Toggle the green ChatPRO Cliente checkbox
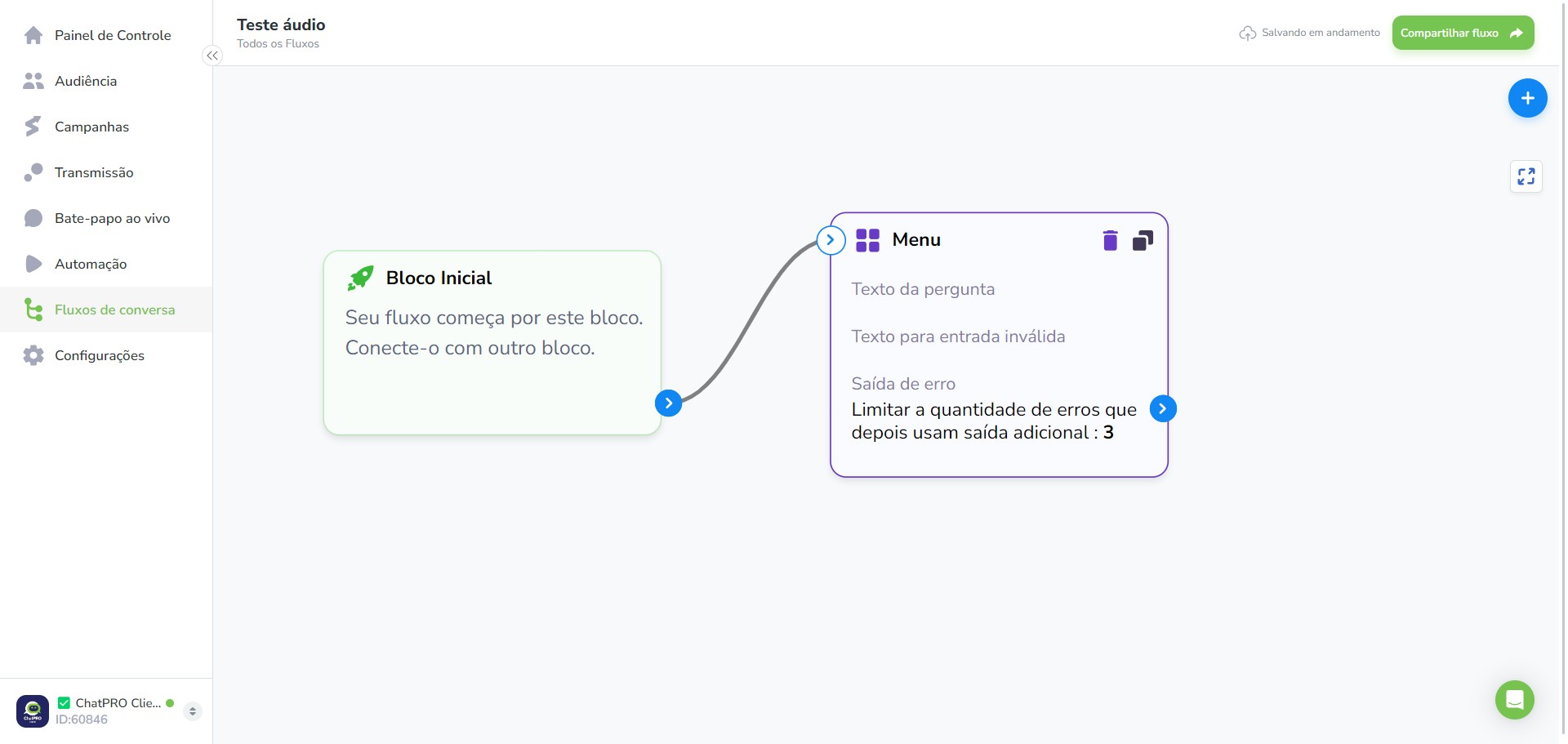The width and height of the screenshot is (1568, 744). tap(64, 702)
